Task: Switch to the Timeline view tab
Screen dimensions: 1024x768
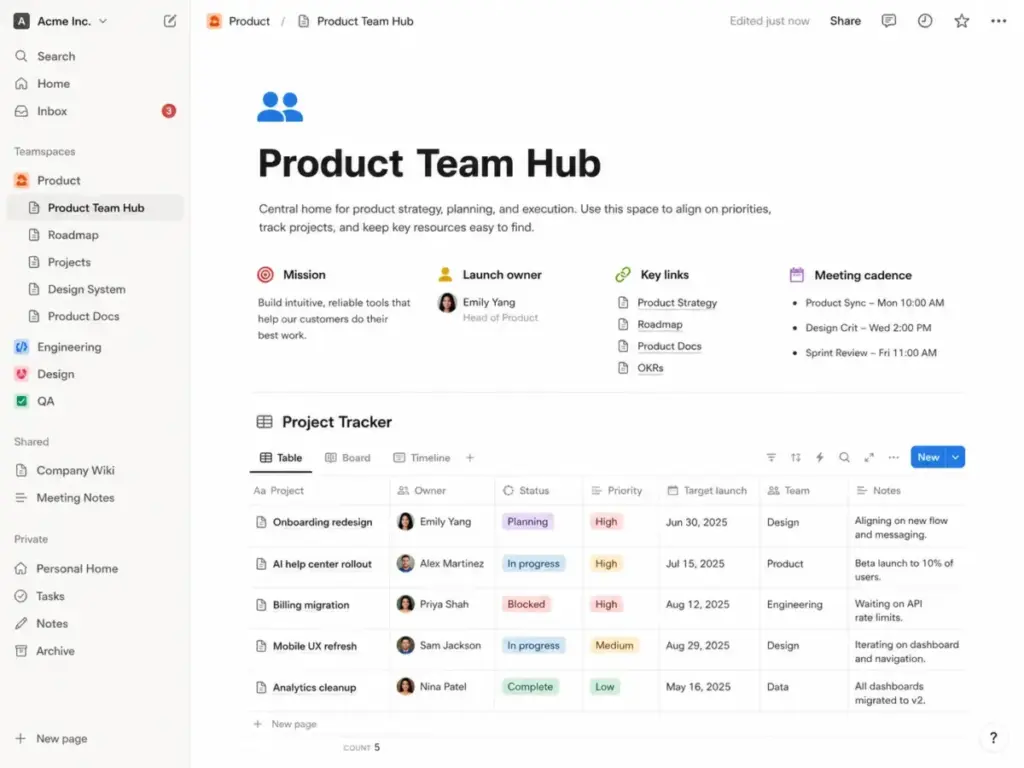Action: pos(422,458)
